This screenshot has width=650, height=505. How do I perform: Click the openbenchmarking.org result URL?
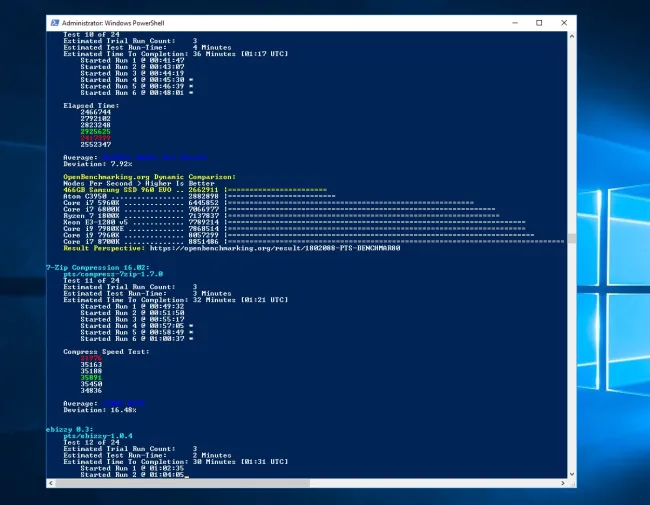pos(275,248)
